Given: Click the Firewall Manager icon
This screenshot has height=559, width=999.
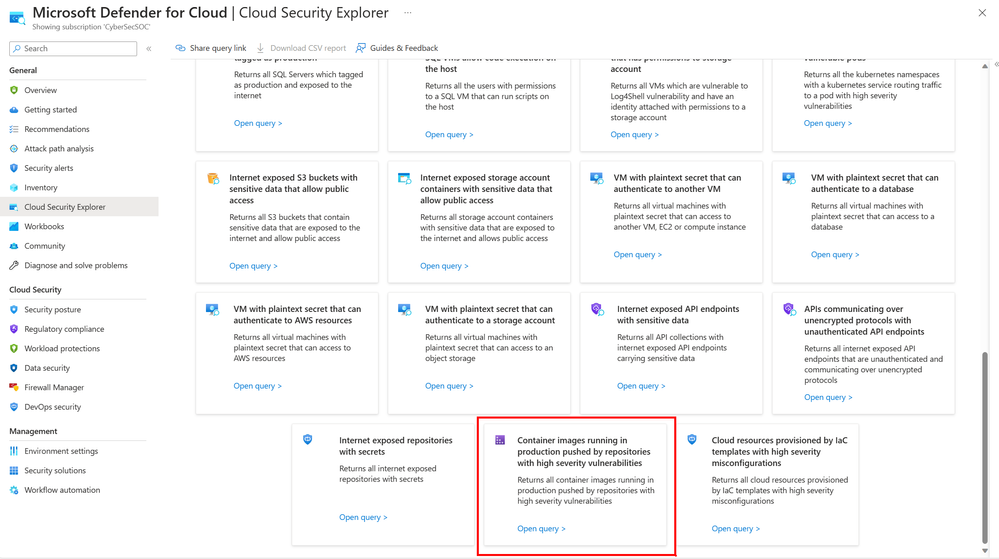Looking at the screenshot, I should [x=14, y=388].
